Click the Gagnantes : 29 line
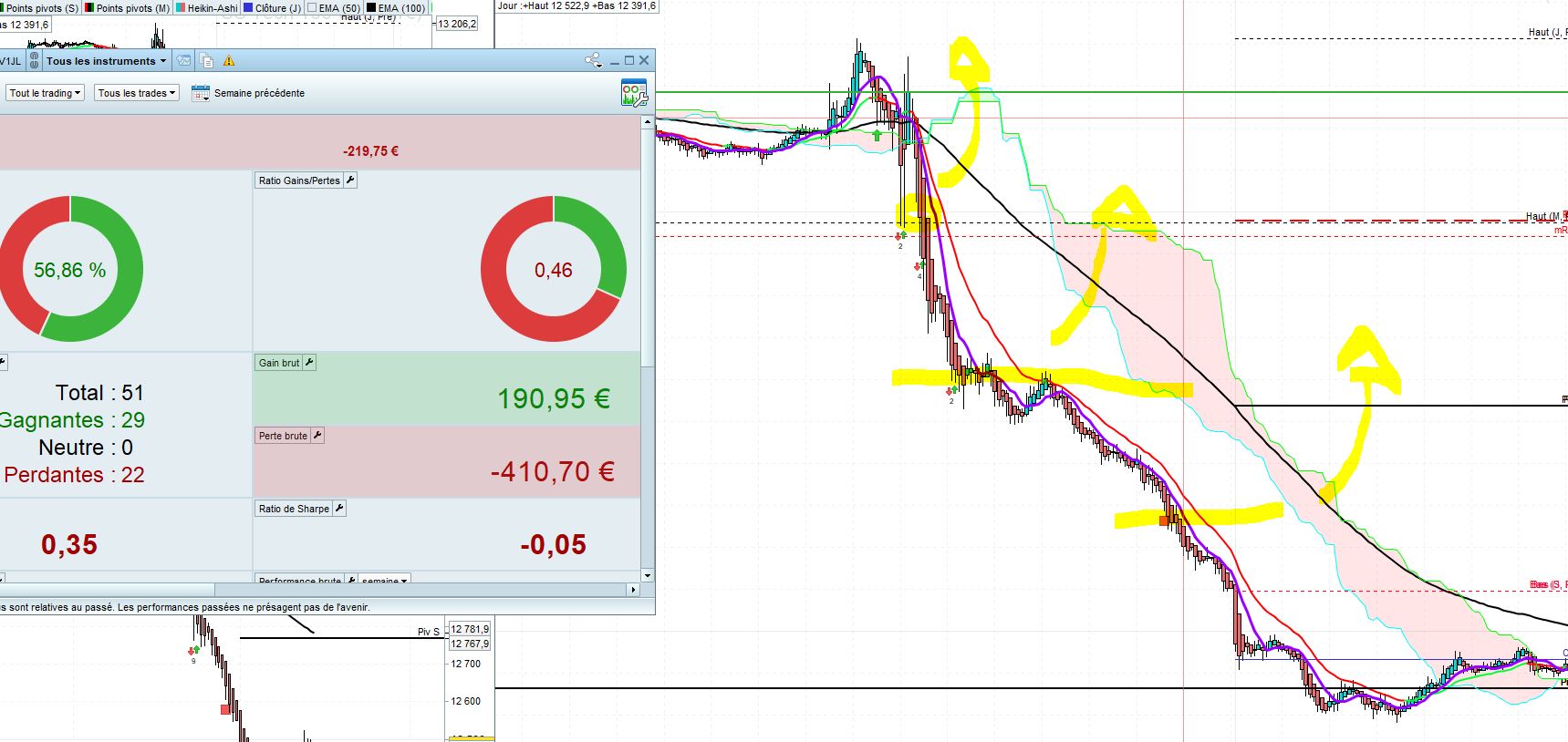1568x742 pixels. pos(72,420)
